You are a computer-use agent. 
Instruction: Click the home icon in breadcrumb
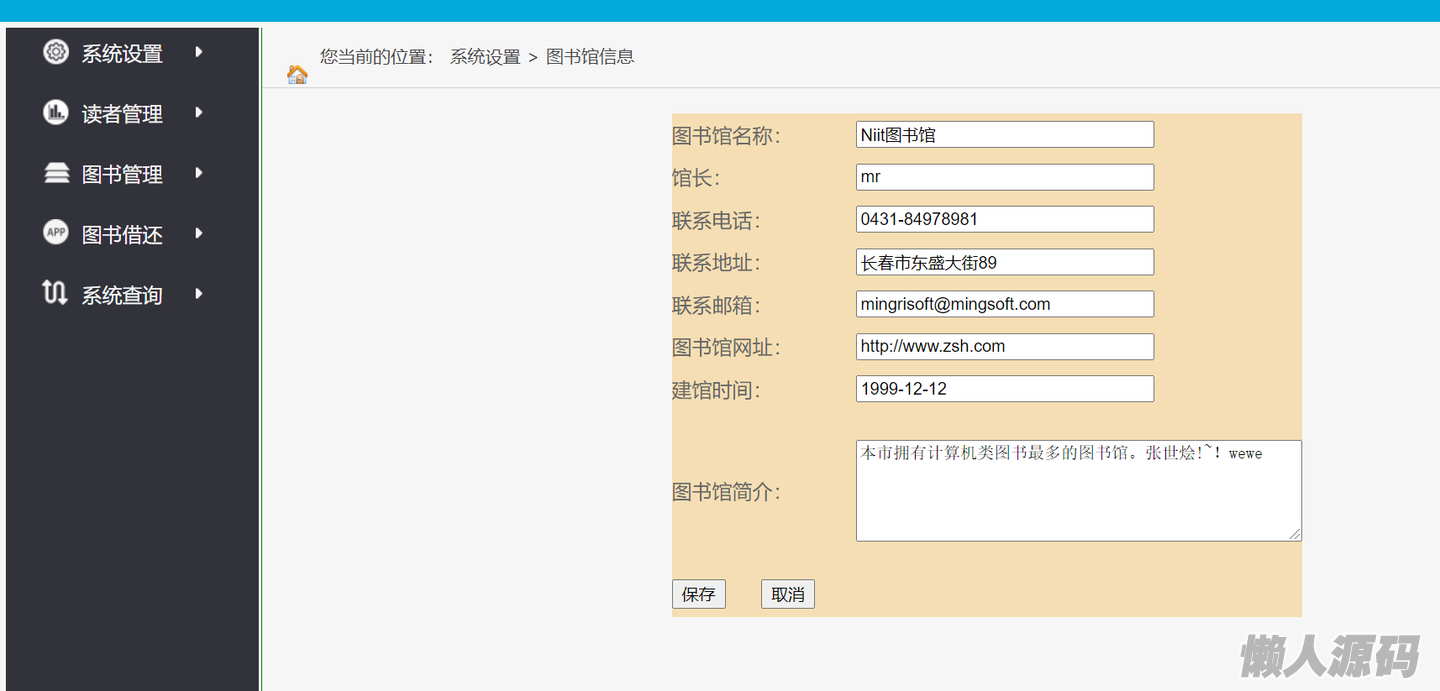[297, 74]
